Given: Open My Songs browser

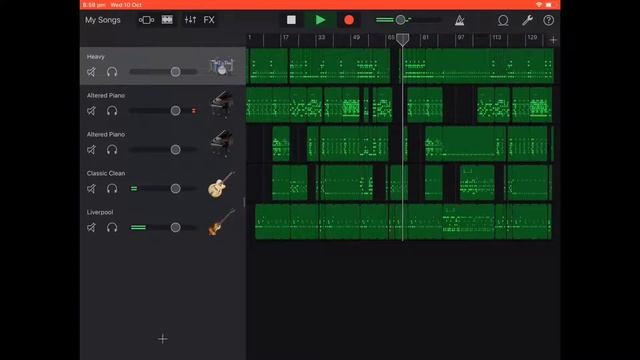Looking at the screenshot, I should (x=102, y=20).
